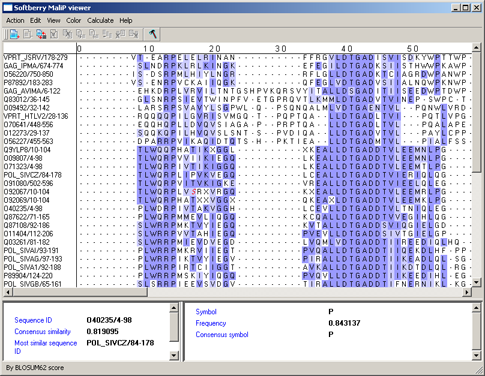Image resolution: width=485 pixels, height=376 pixels.
Task: Click the Frequency value 0.843137
Action: point(344,323)
